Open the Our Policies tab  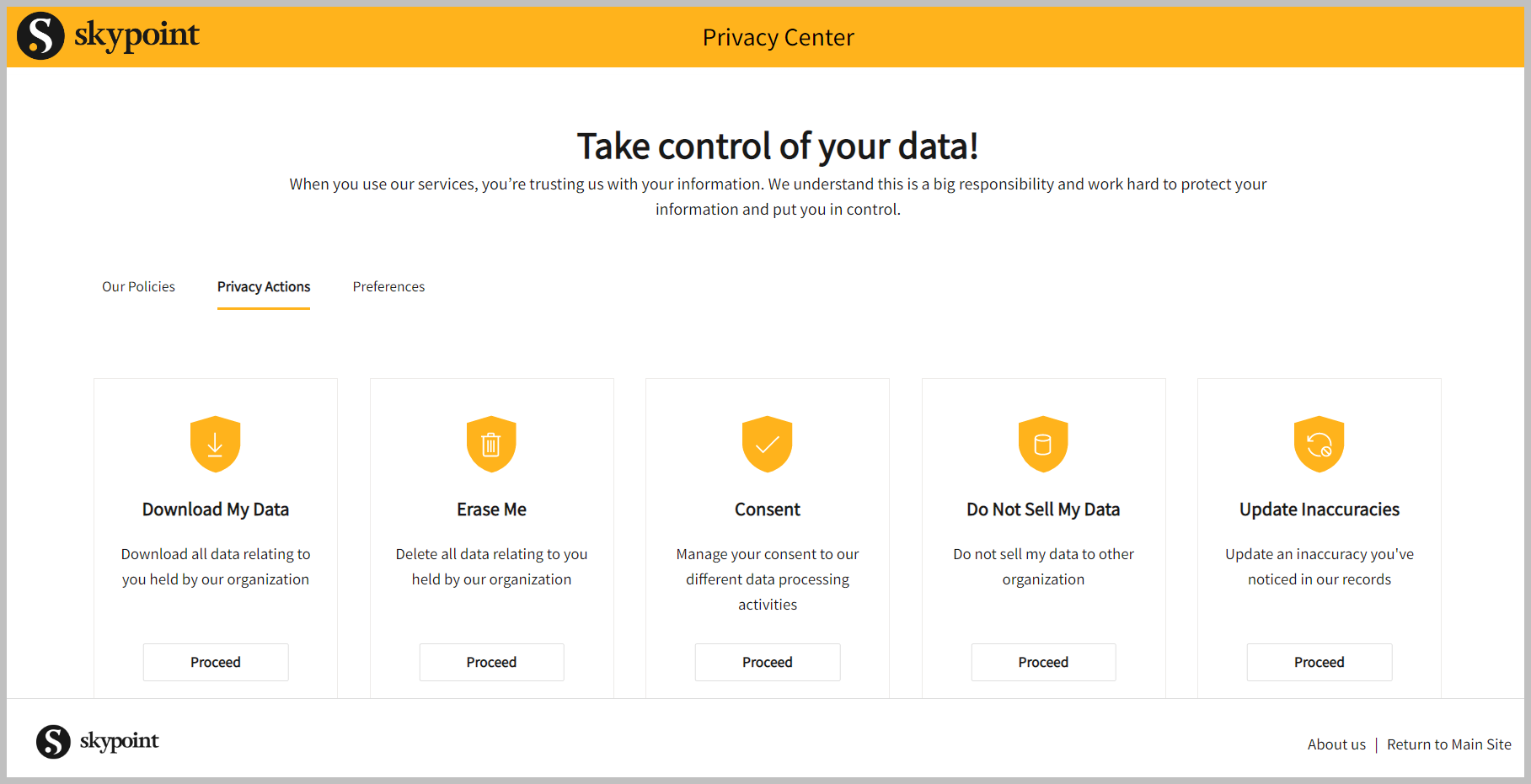tap(138, 287)
